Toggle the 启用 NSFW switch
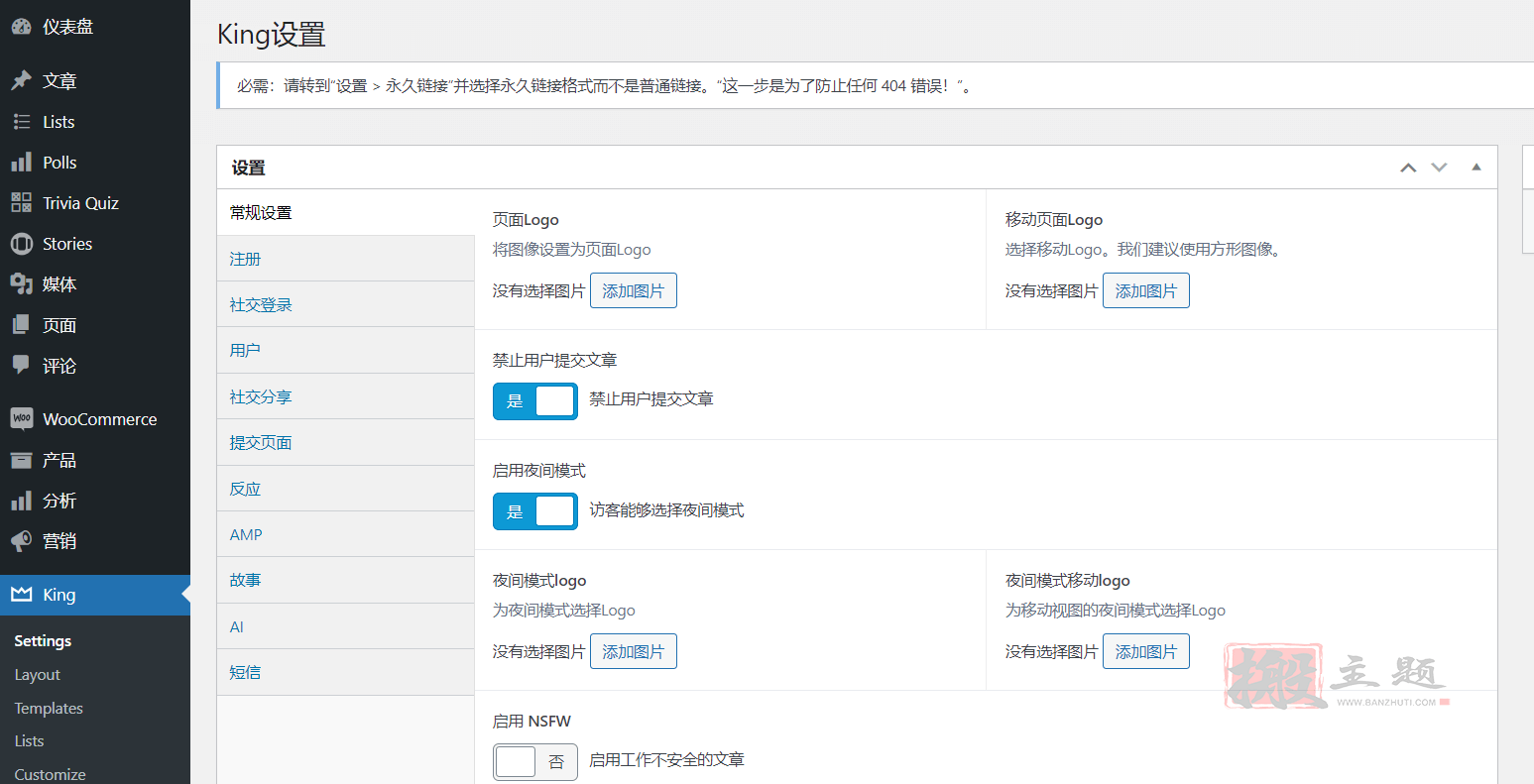Image resolution: width=1534 pixels, height=784 pixels. pyautogui.click(x=535, y=762)
